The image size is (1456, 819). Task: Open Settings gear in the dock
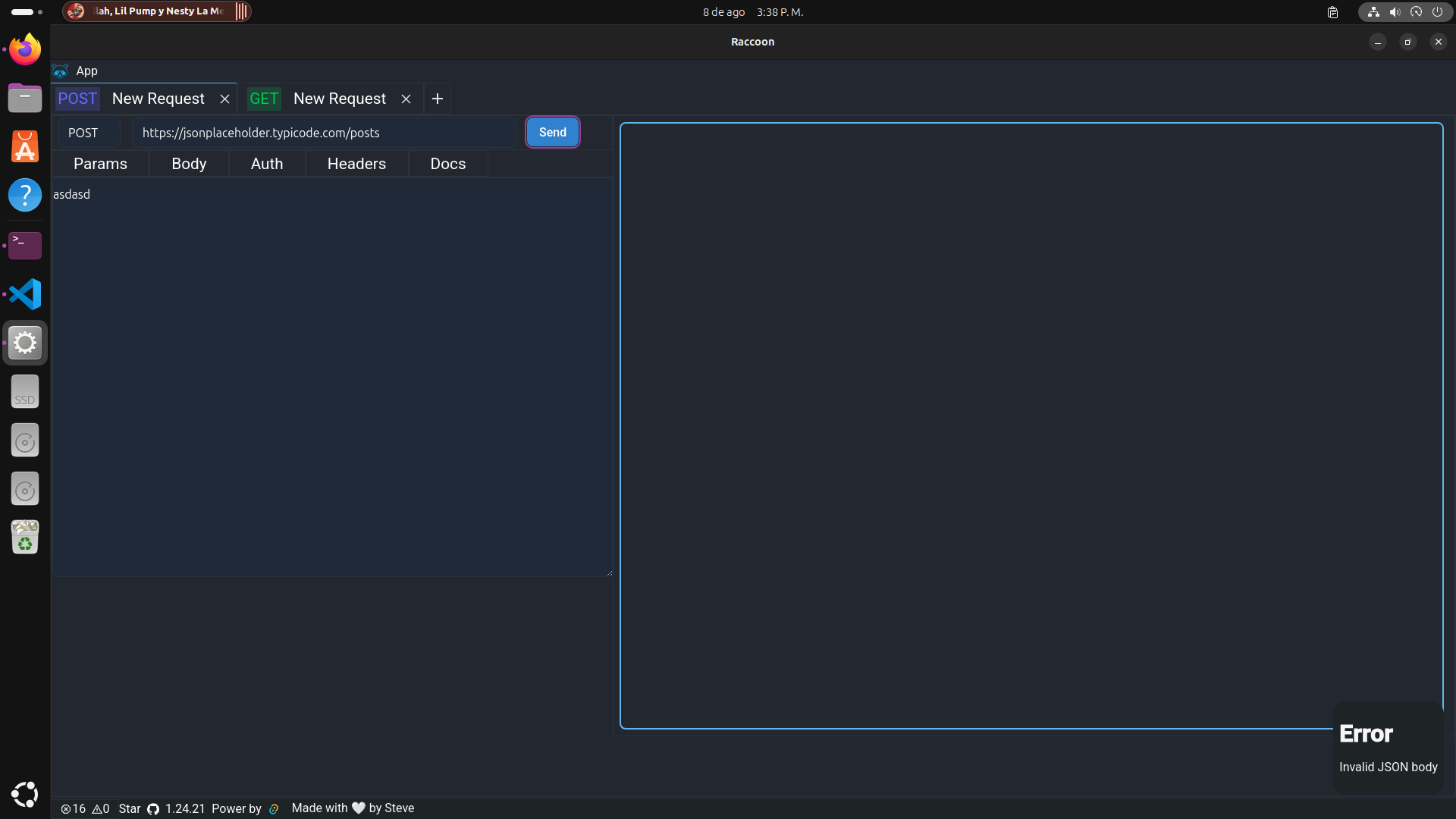tap(25, 343)
